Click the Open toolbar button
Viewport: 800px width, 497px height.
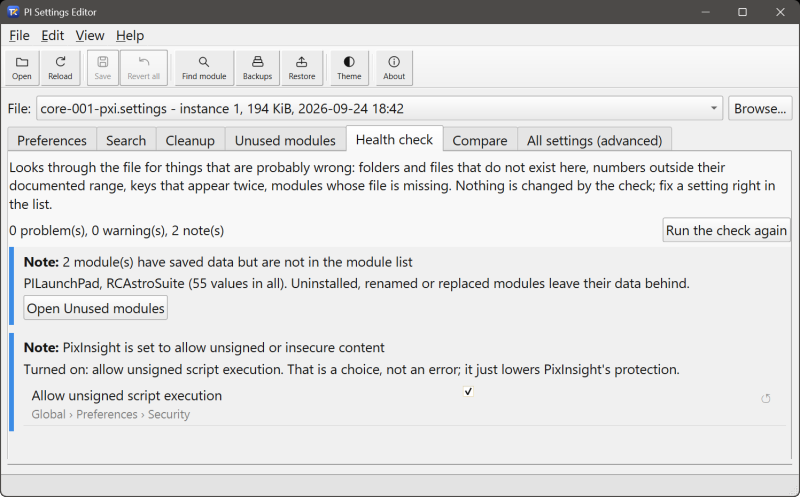tap(22, 68)
